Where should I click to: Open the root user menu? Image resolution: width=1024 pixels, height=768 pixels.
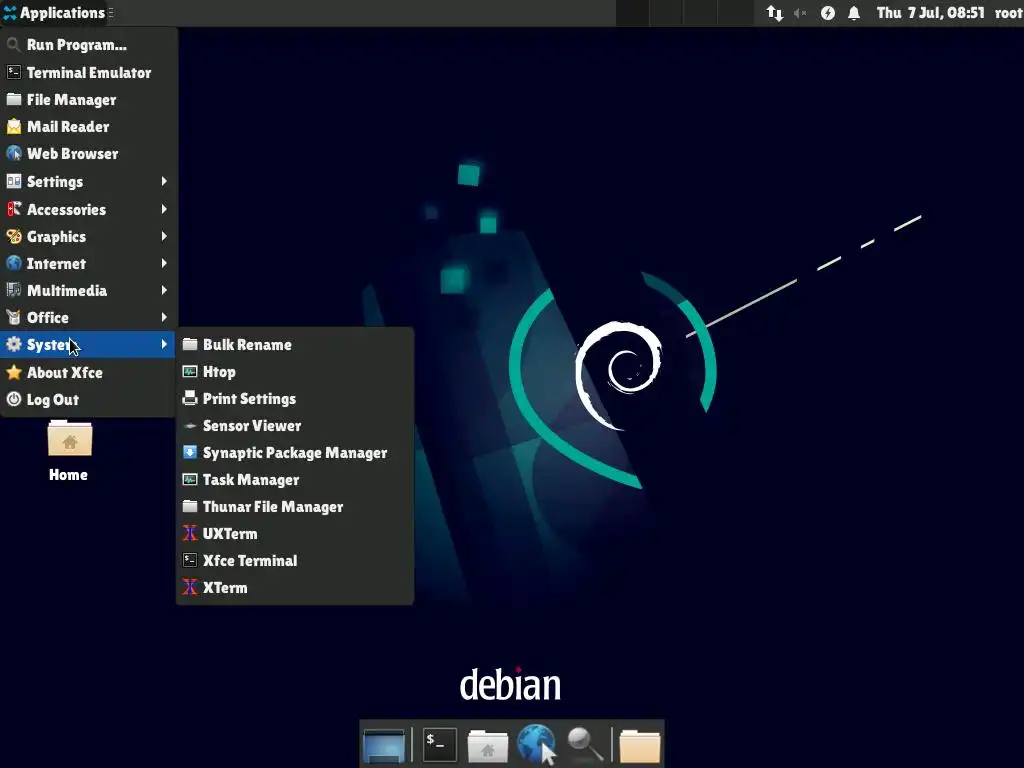click(x=1008, y=13)
